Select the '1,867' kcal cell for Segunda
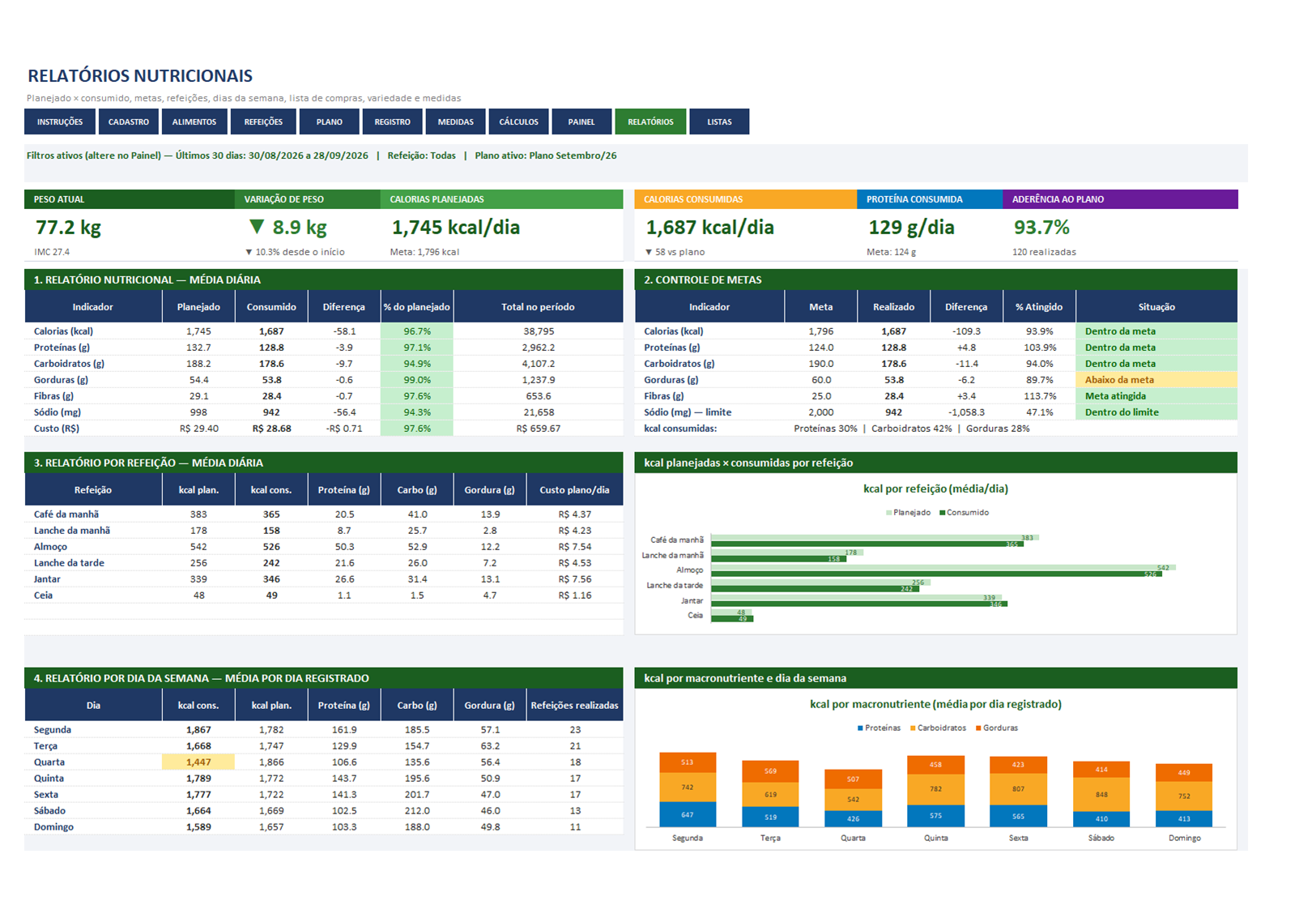1316x905 pixels. tap(198, 730)
